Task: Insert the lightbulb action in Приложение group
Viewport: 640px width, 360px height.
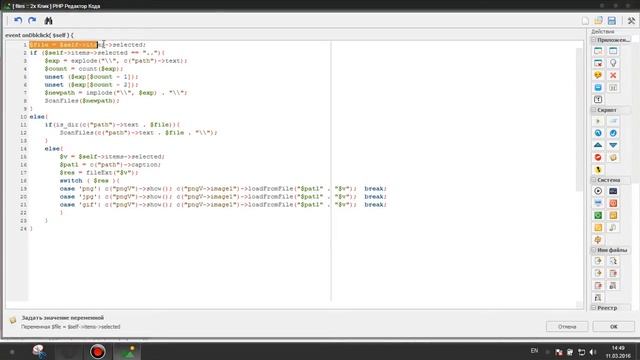Action: tap(613, 63)
